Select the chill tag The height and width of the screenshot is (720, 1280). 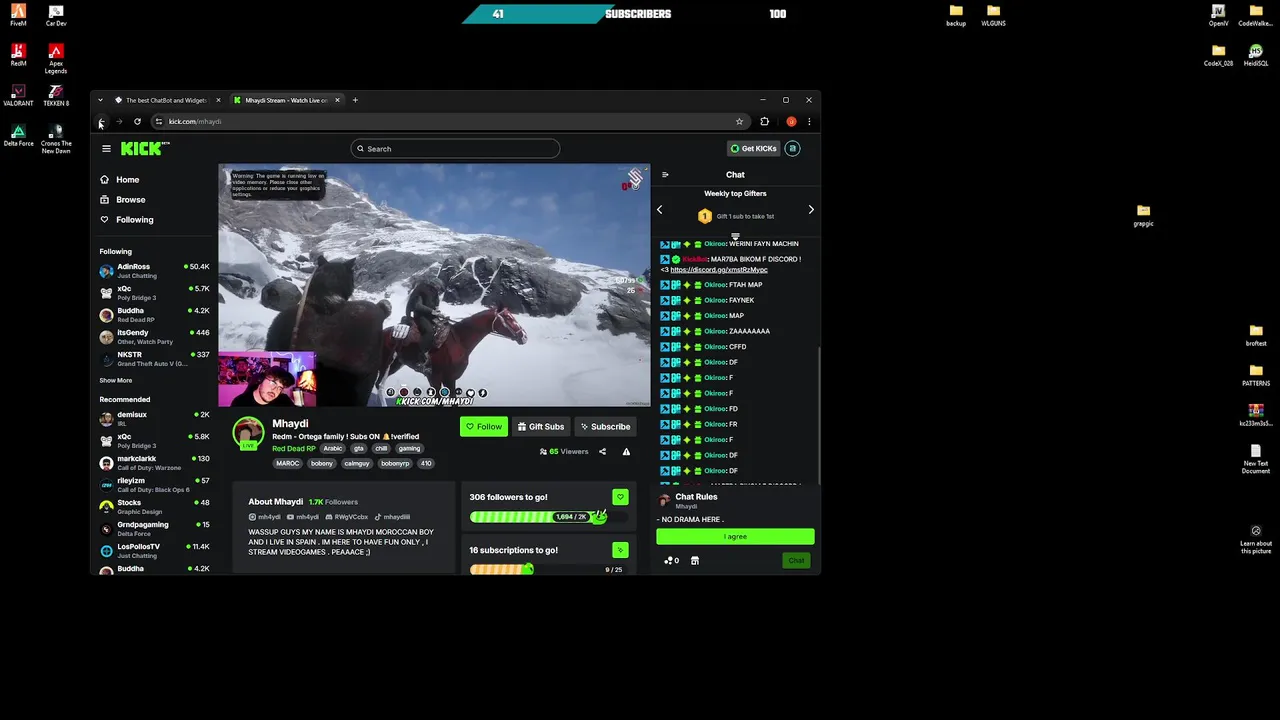(x=381, y=449)
